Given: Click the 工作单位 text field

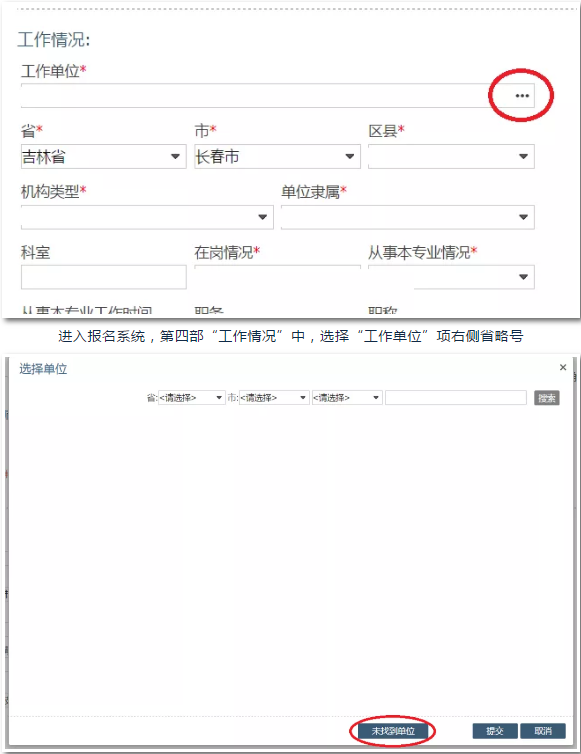Looking at the screenshot, I should pos(265,96).
